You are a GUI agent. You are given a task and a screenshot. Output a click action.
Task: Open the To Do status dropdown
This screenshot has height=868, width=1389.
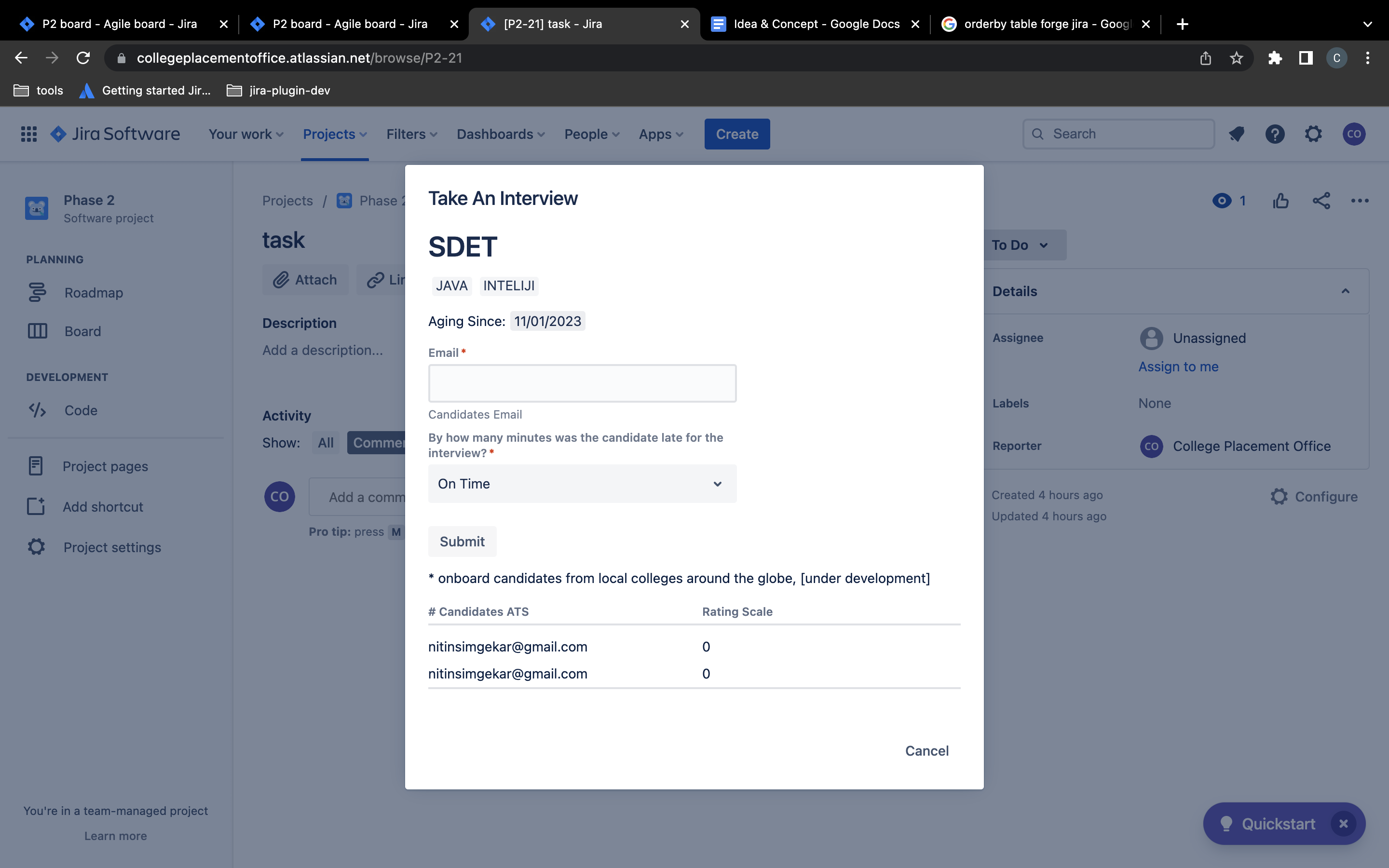point(1024,245)
